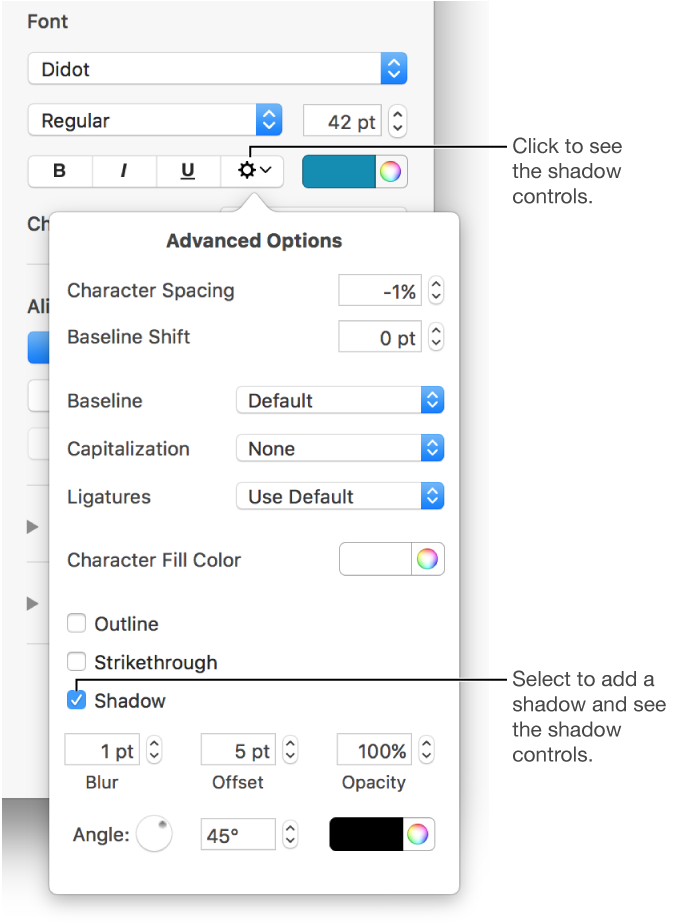Image resolution: width=674 pixels, height=924 pixels.
Task: Adjust the shadow Angle wheel
Action: click(x=154, y=833)
